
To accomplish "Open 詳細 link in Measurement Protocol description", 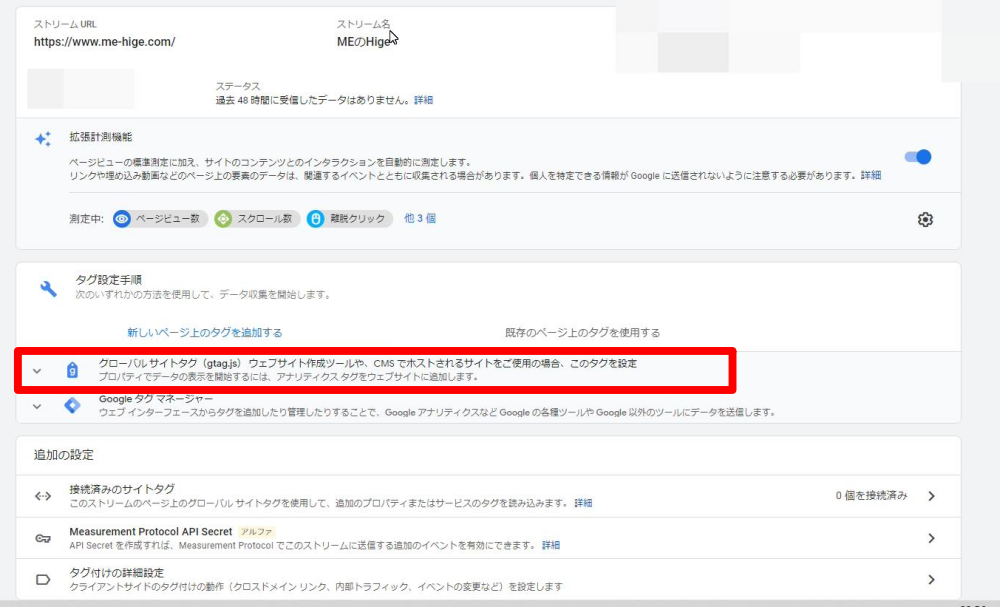I will coord(551,545).
